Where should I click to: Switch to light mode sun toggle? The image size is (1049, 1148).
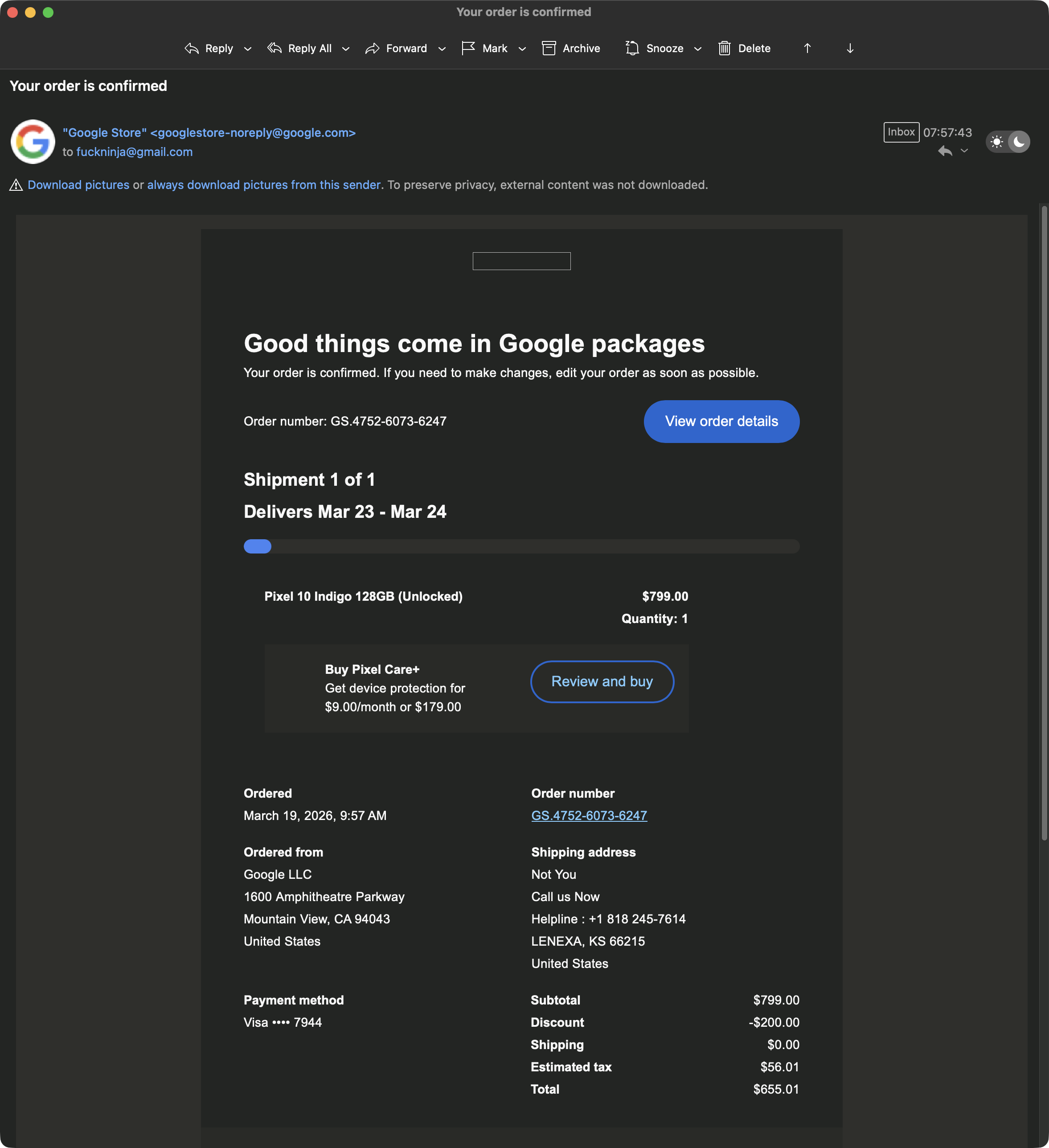[x=996, y=142]
